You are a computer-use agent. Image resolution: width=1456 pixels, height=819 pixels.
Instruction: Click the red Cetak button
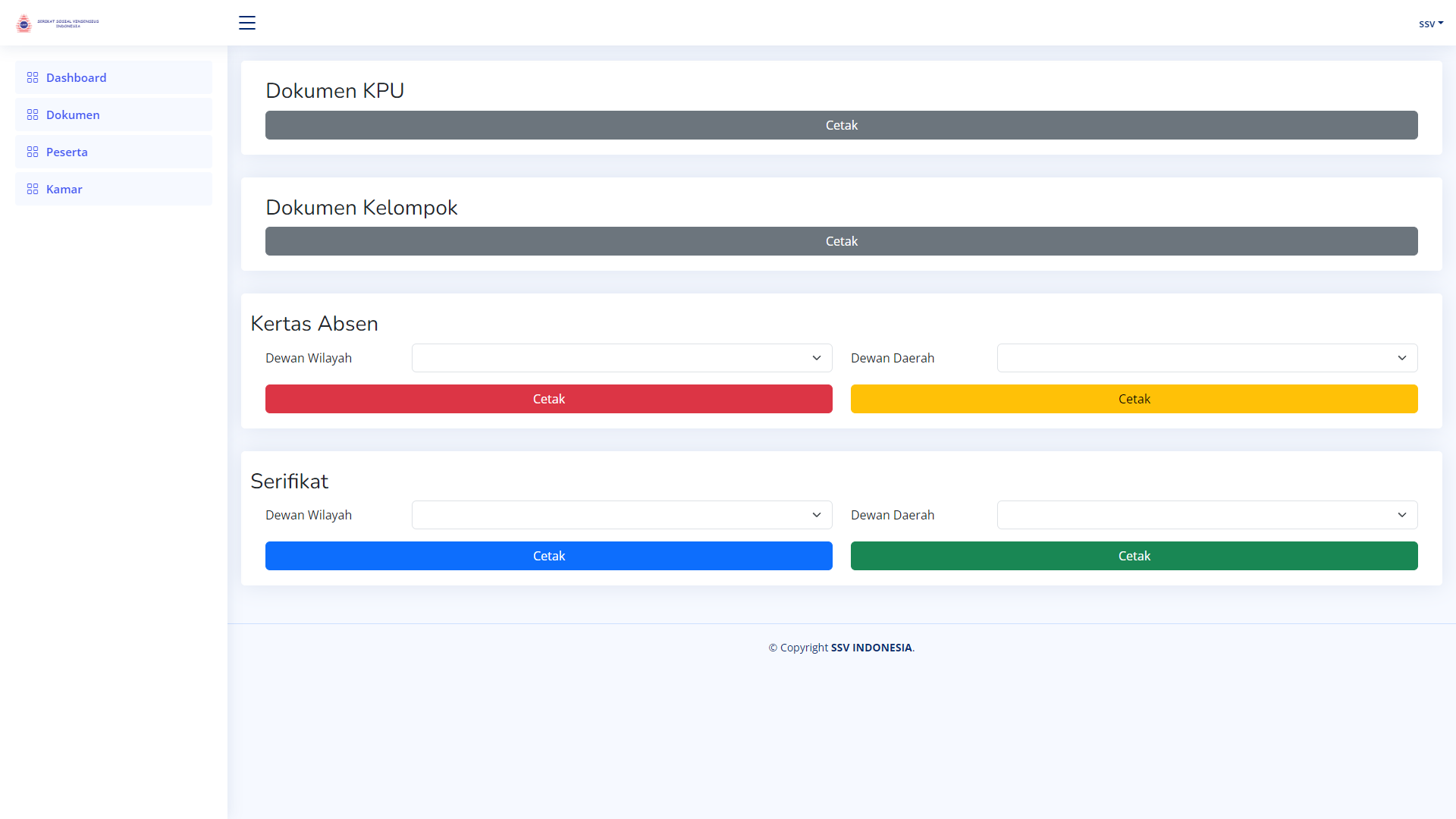click(x=548, y=399)
